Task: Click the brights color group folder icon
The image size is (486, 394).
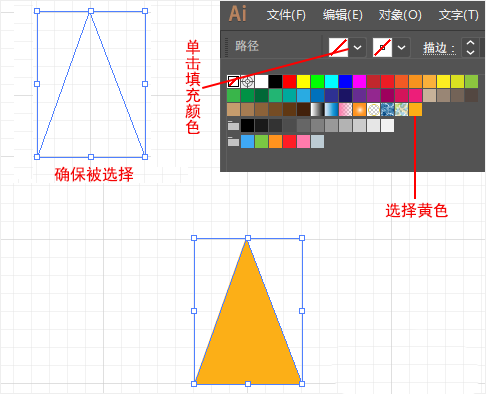Action: coord(233,142)
